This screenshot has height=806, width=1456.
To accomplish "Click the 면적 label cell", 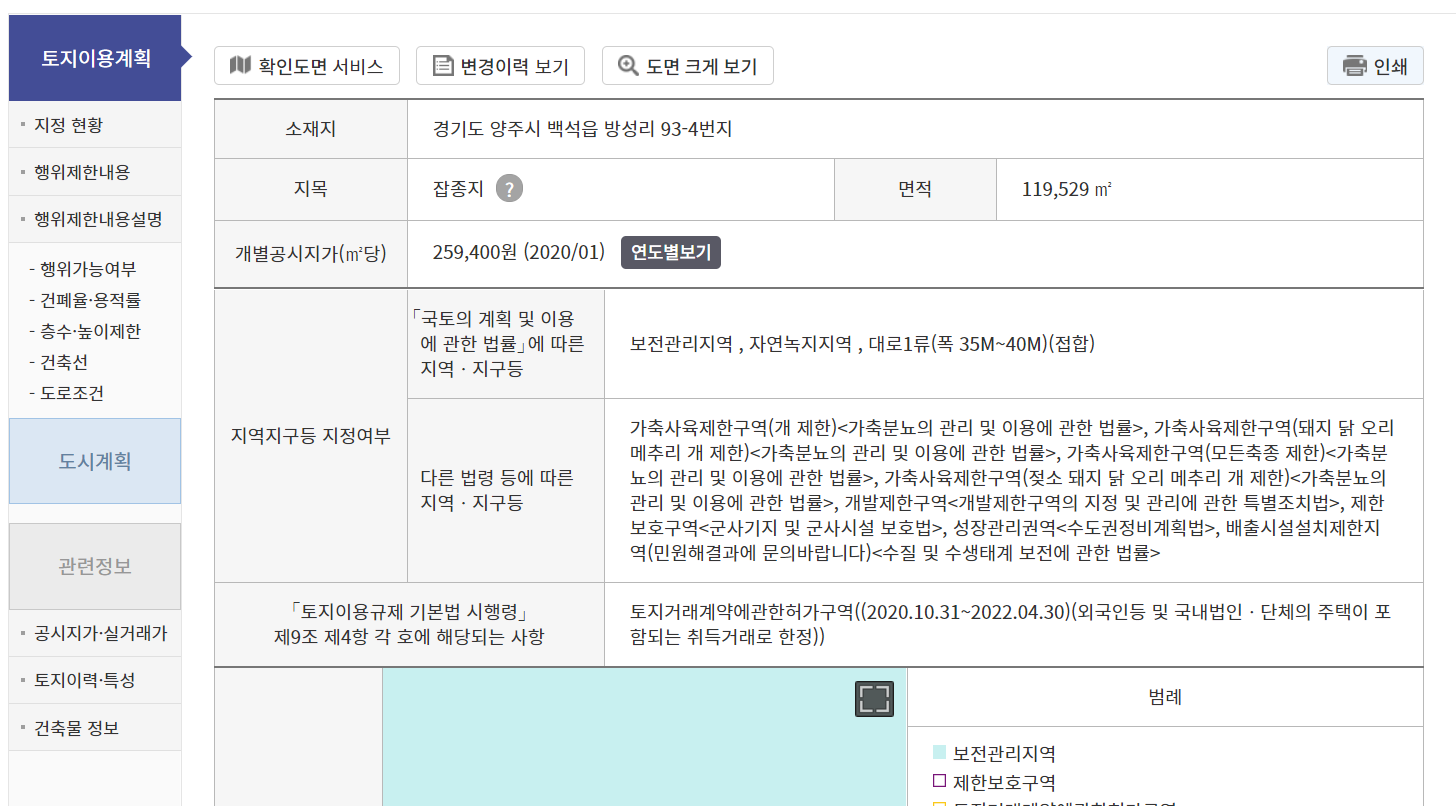I will click(915, 189).
